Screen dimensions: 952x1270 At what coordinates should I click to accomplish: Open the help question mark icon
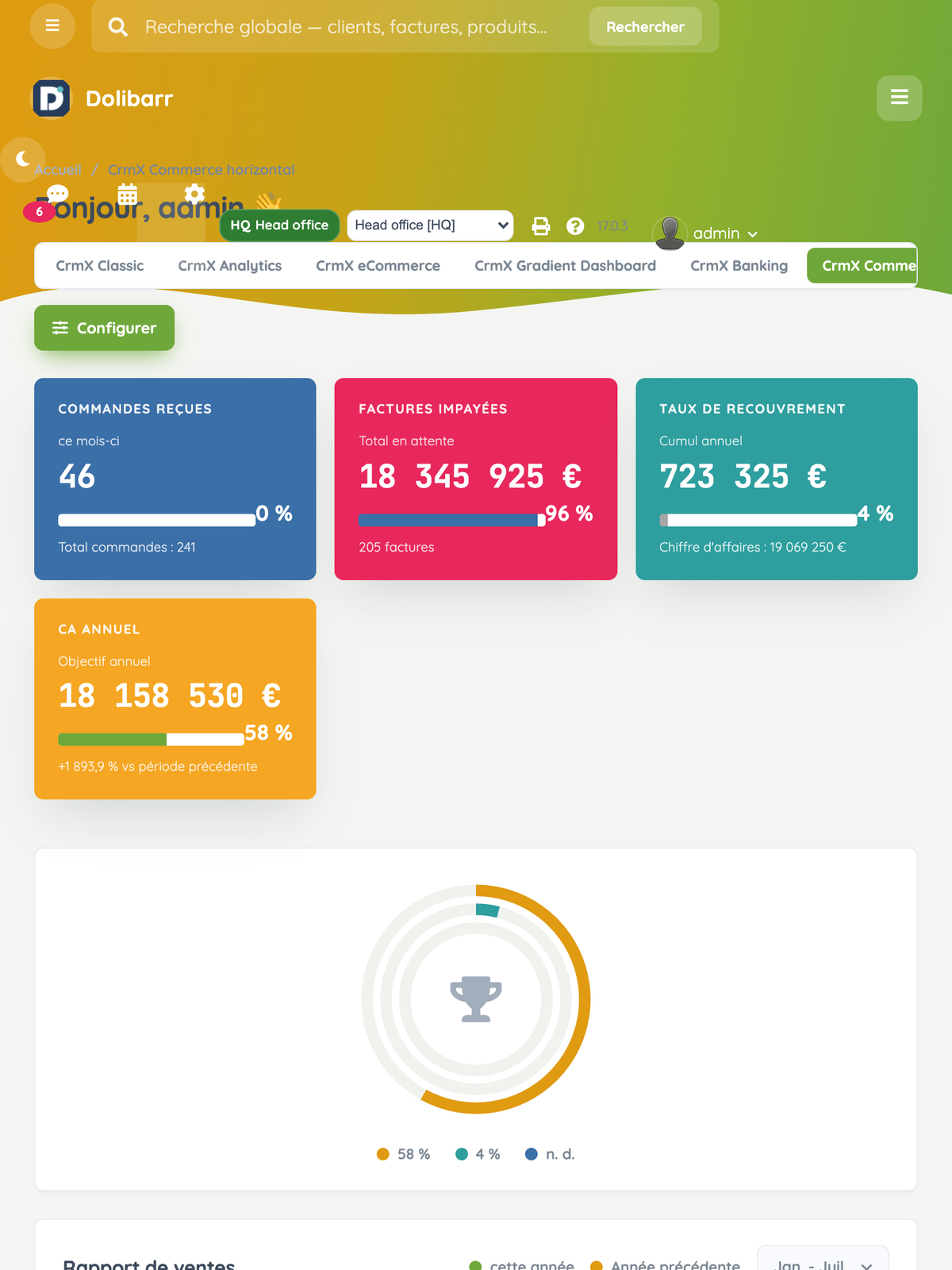point(575,226)
